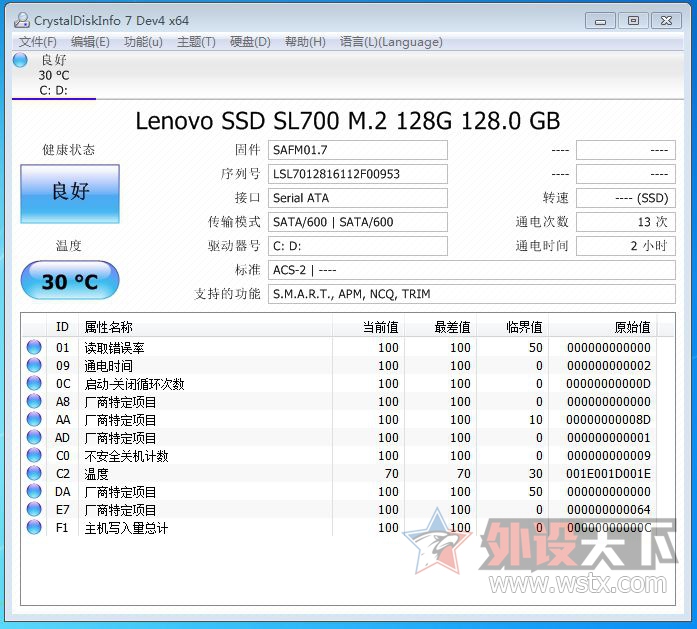Click the status orb in row DA

[34, 491]
